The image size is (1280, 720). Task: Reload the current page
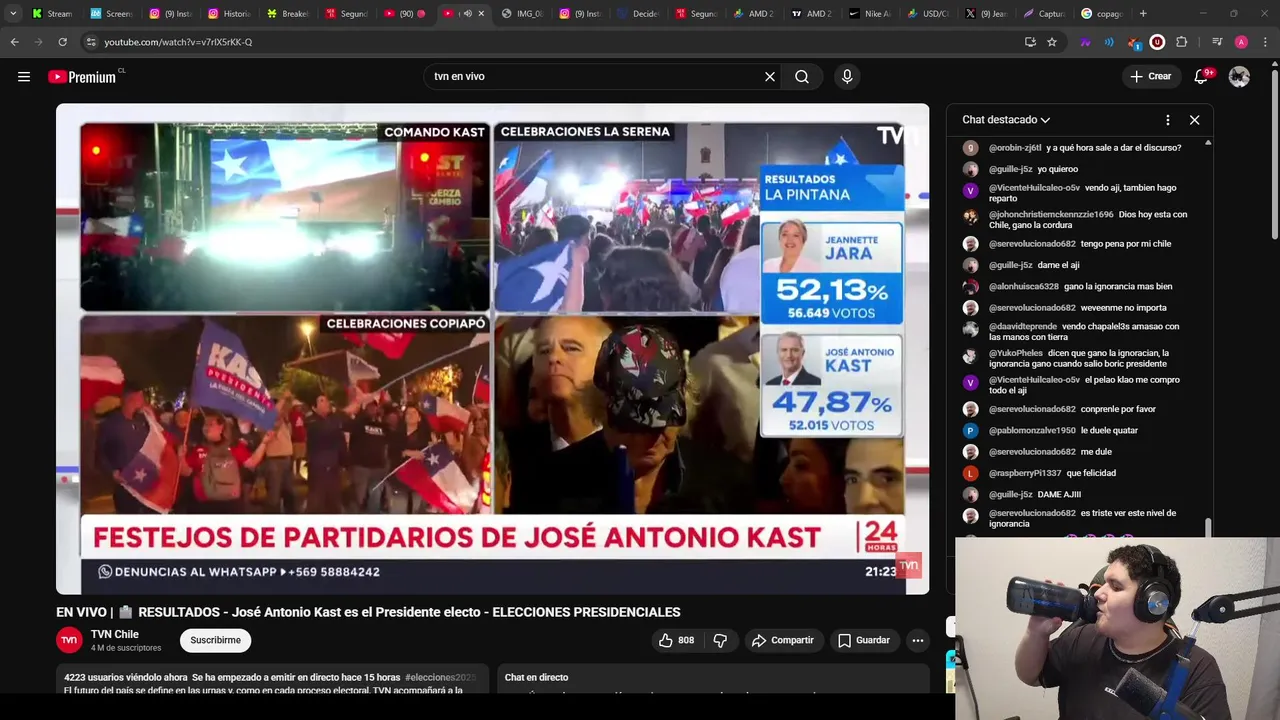(62, 42)
